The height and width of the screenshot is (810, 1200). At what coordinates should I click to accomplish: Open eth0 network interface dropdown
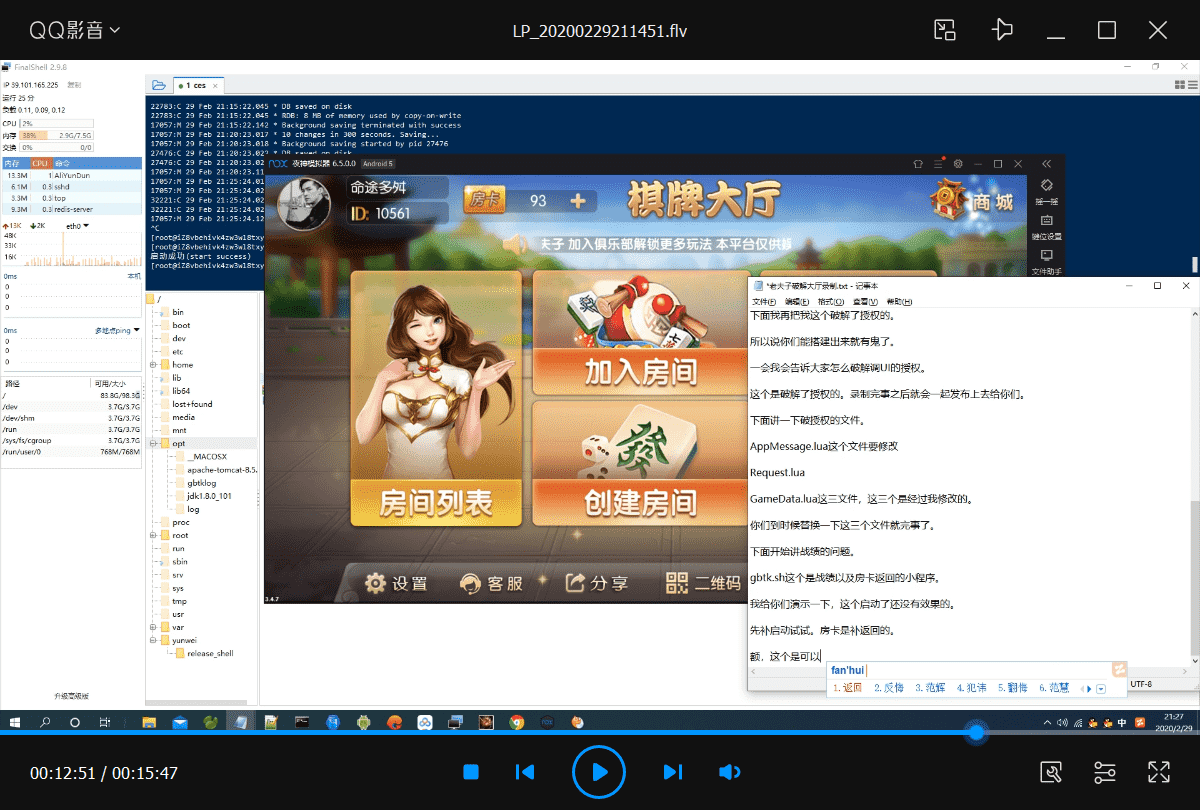(x=76, y=225)
